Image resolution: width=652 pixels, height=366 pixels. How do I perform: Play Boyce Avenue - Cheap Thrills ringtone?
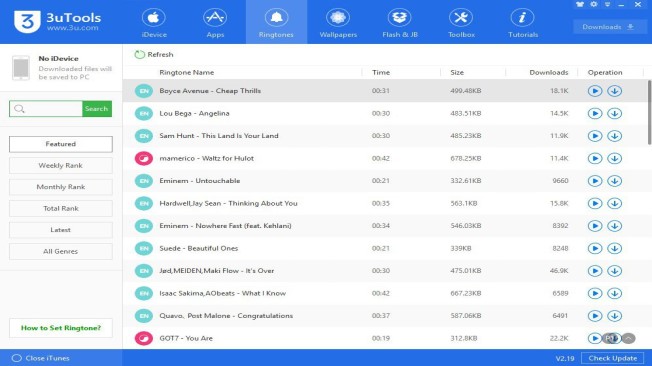click(595, 91)
